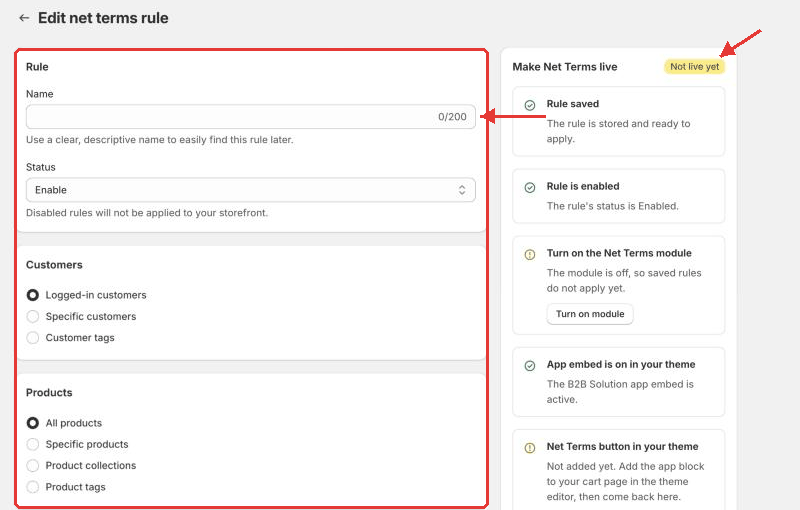Click the warning icon beside Net Terms button in your theme
The width and height of the screenshot is (800, 510).
click(x=530, y=448)
